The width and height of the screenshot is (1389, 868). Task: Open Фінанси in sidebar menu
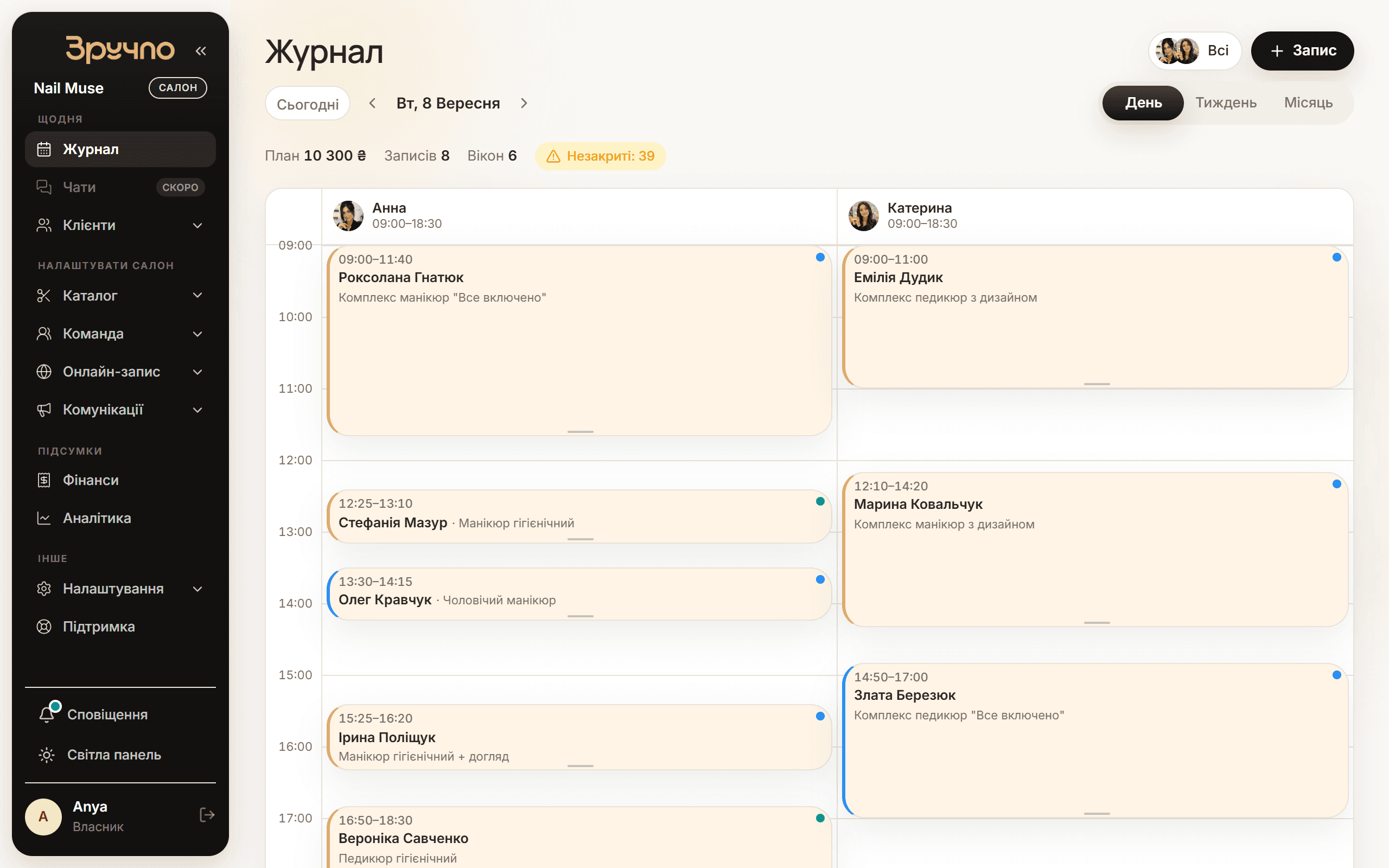(120, 480)
